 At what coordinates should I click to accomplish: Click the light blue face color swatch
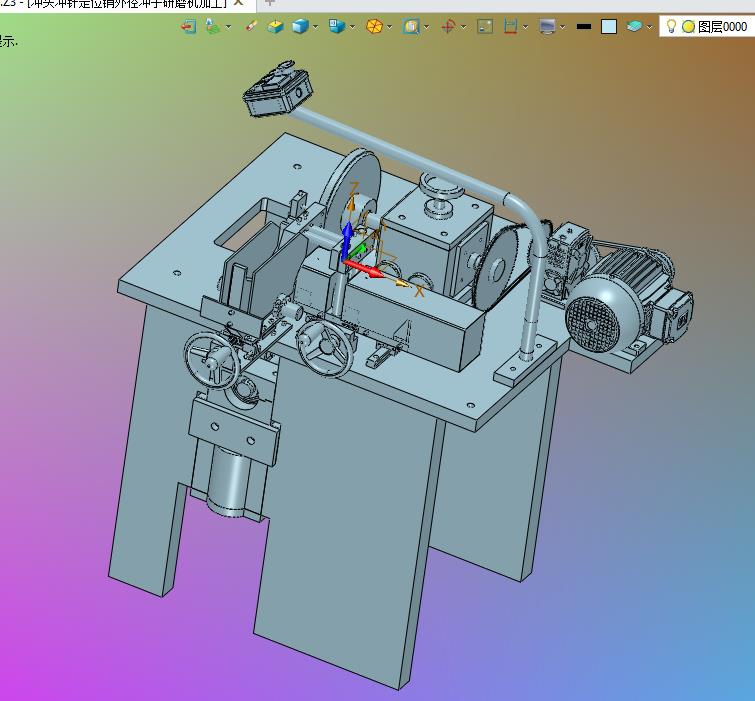[609, 26]
